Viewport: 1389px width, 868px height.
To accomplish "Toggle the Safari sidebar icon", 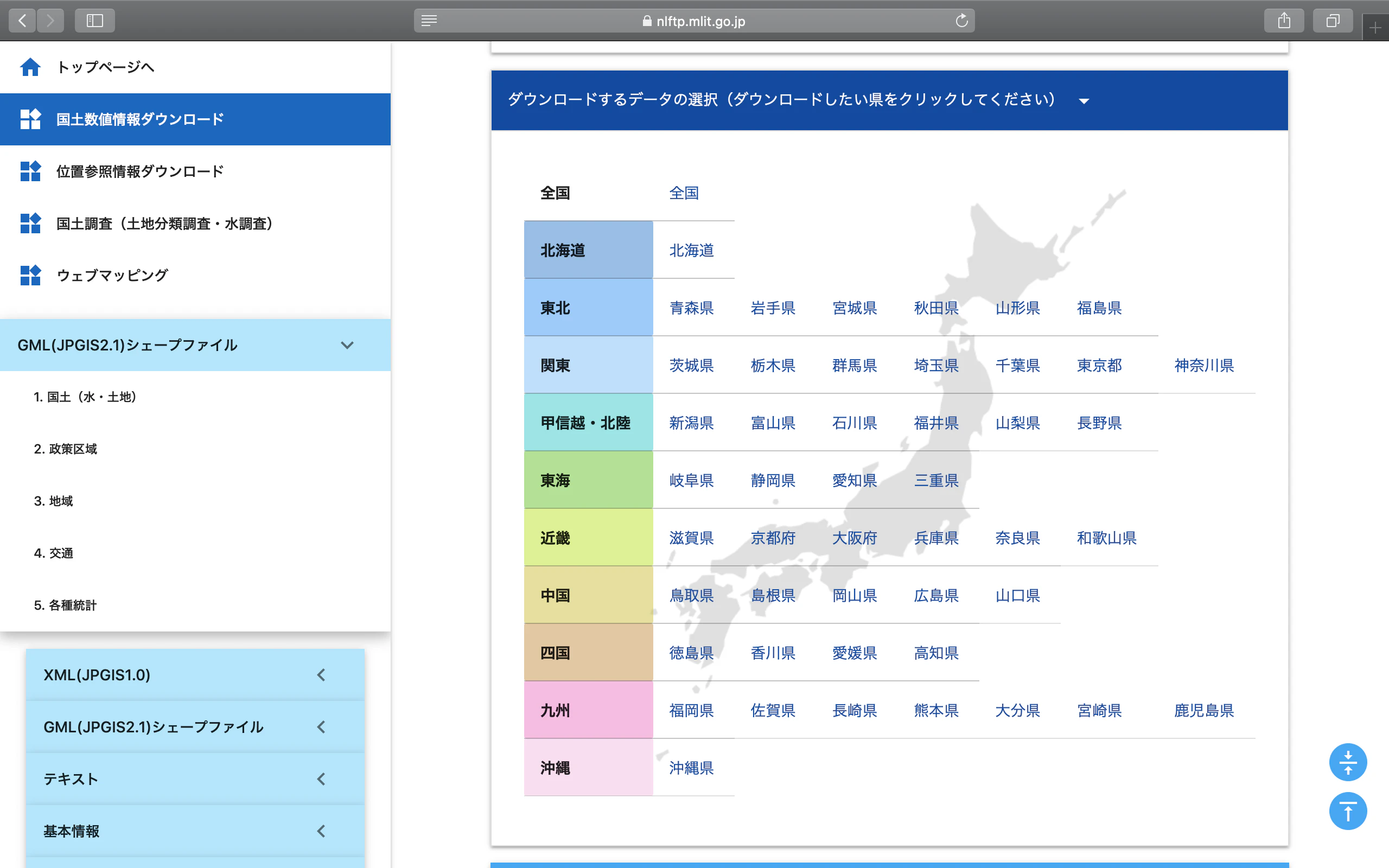I will tap(95, 20).
